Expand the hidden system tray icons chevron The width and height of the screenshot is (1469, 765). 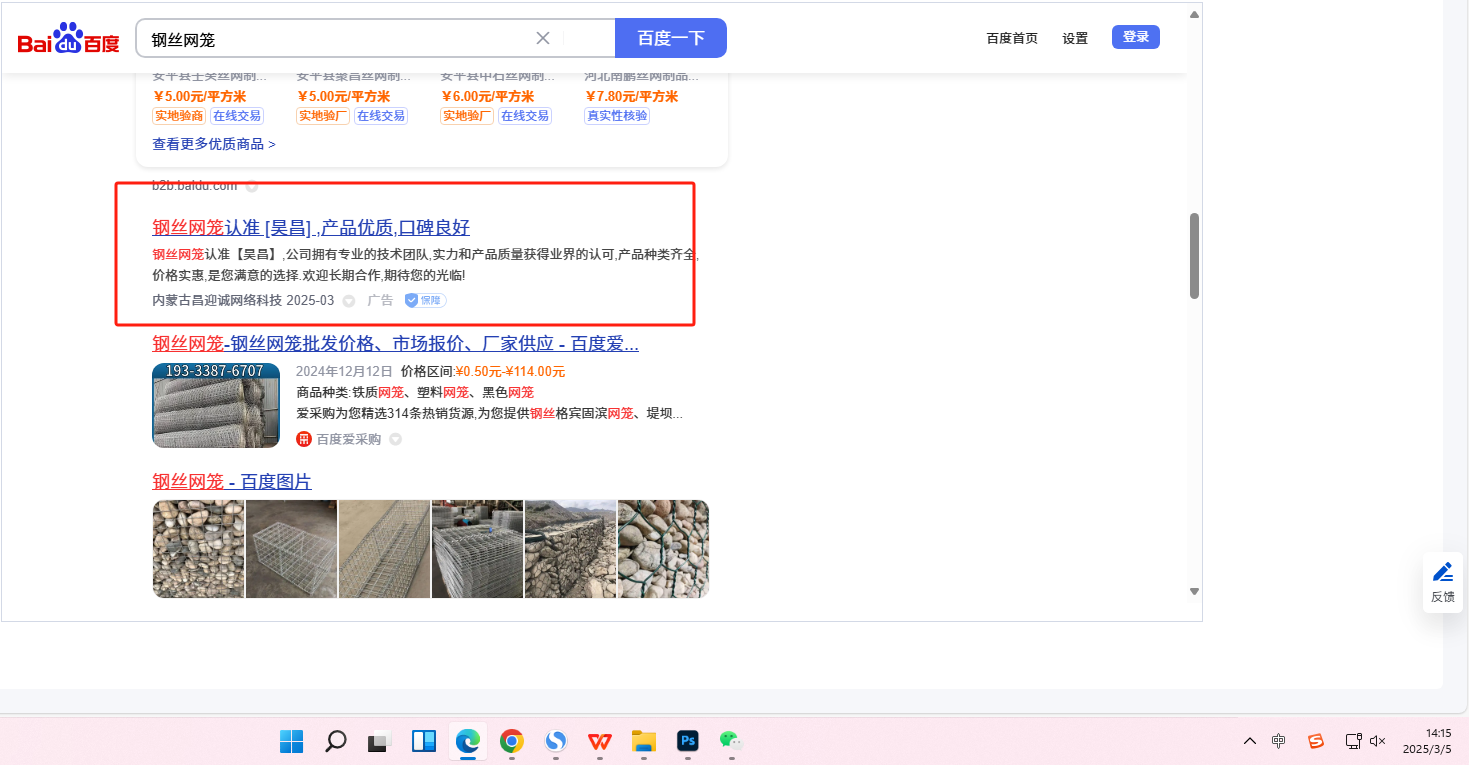coord(1249,741)
